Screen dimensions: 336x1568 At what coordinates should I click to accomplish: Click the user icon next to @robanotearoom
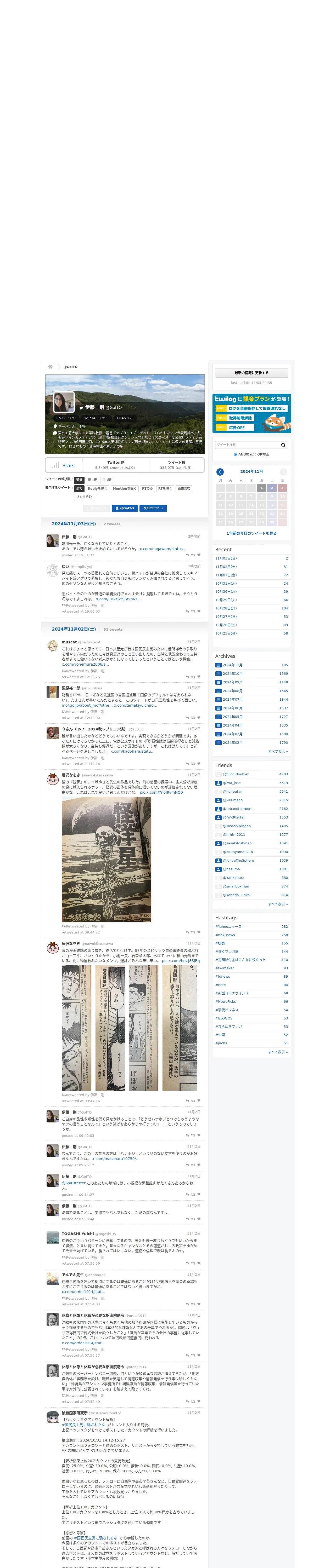(218, 809)
